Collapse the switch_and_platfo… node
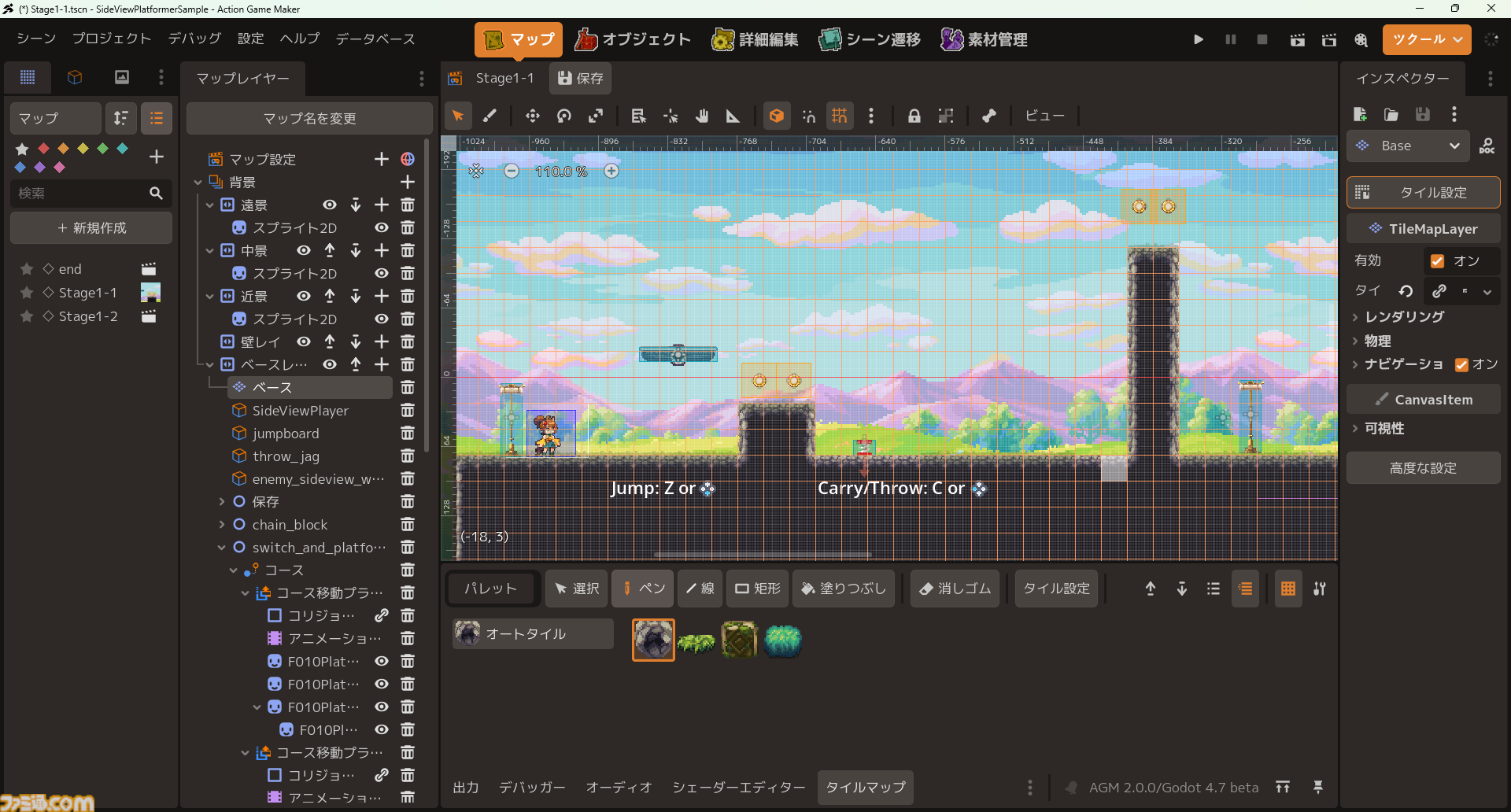Viewport: 1511px width, 812px height. click(222, 548)
